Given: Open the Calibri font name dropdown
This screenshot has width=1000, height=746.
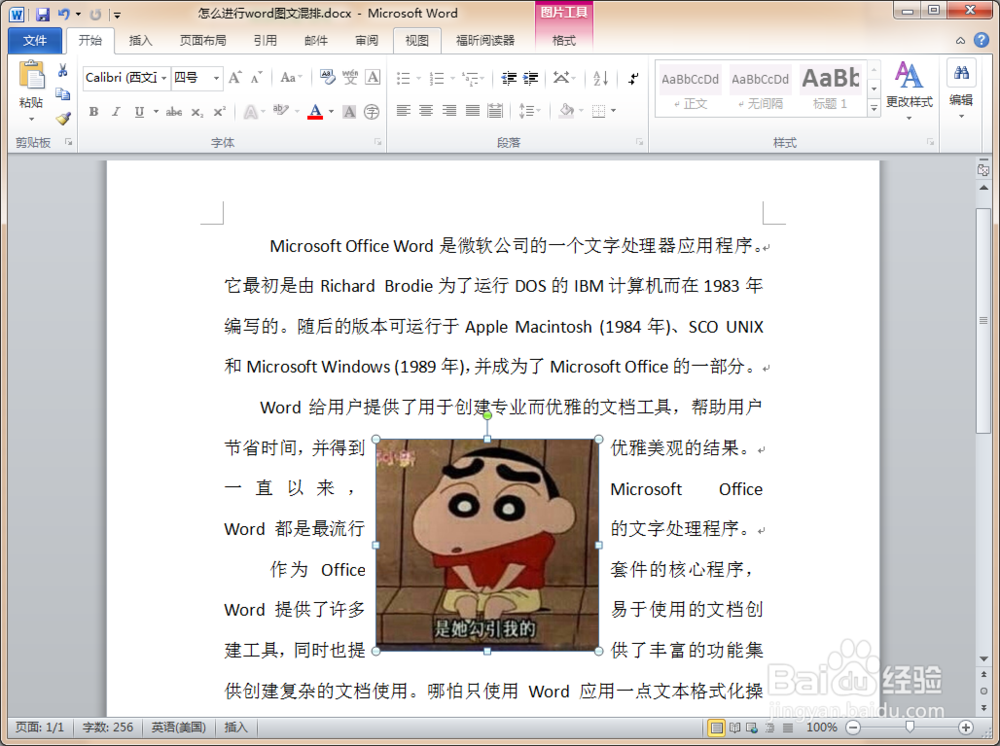Looking at the screenshot, I should pyautogui.click(x=163, y=78).
